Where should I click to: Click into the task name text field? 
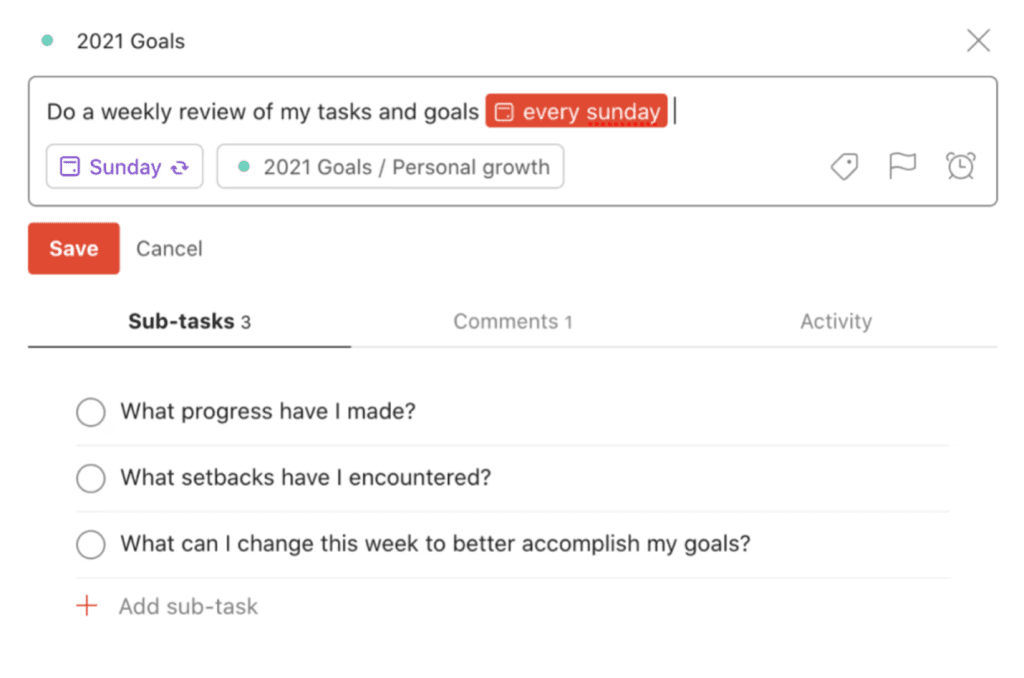coord(262,112)
